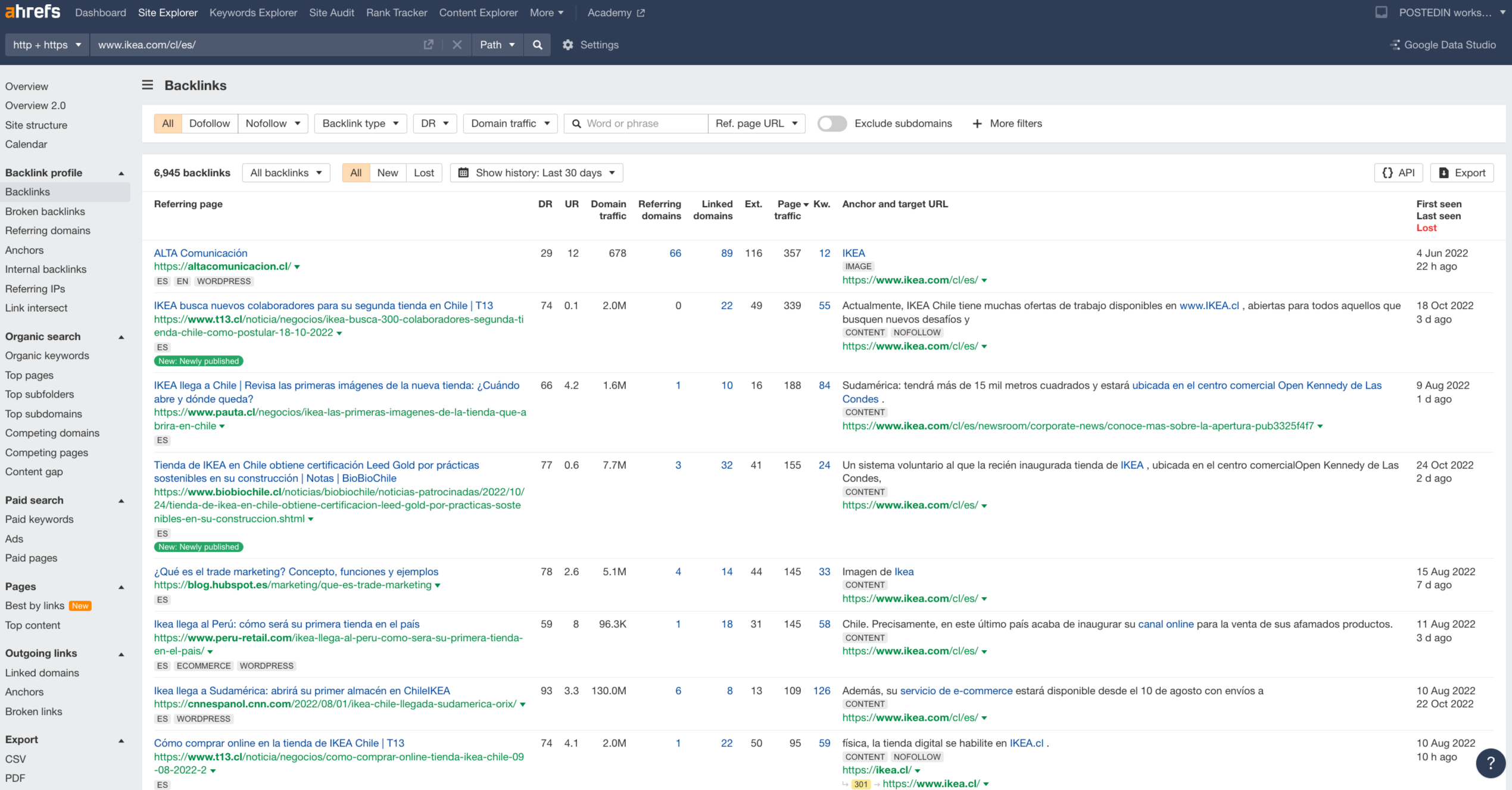Viewport: 1512px width, 790px height.
Task: Open blog.hubspot.es trade marketing URL
Action: [292, 585]
